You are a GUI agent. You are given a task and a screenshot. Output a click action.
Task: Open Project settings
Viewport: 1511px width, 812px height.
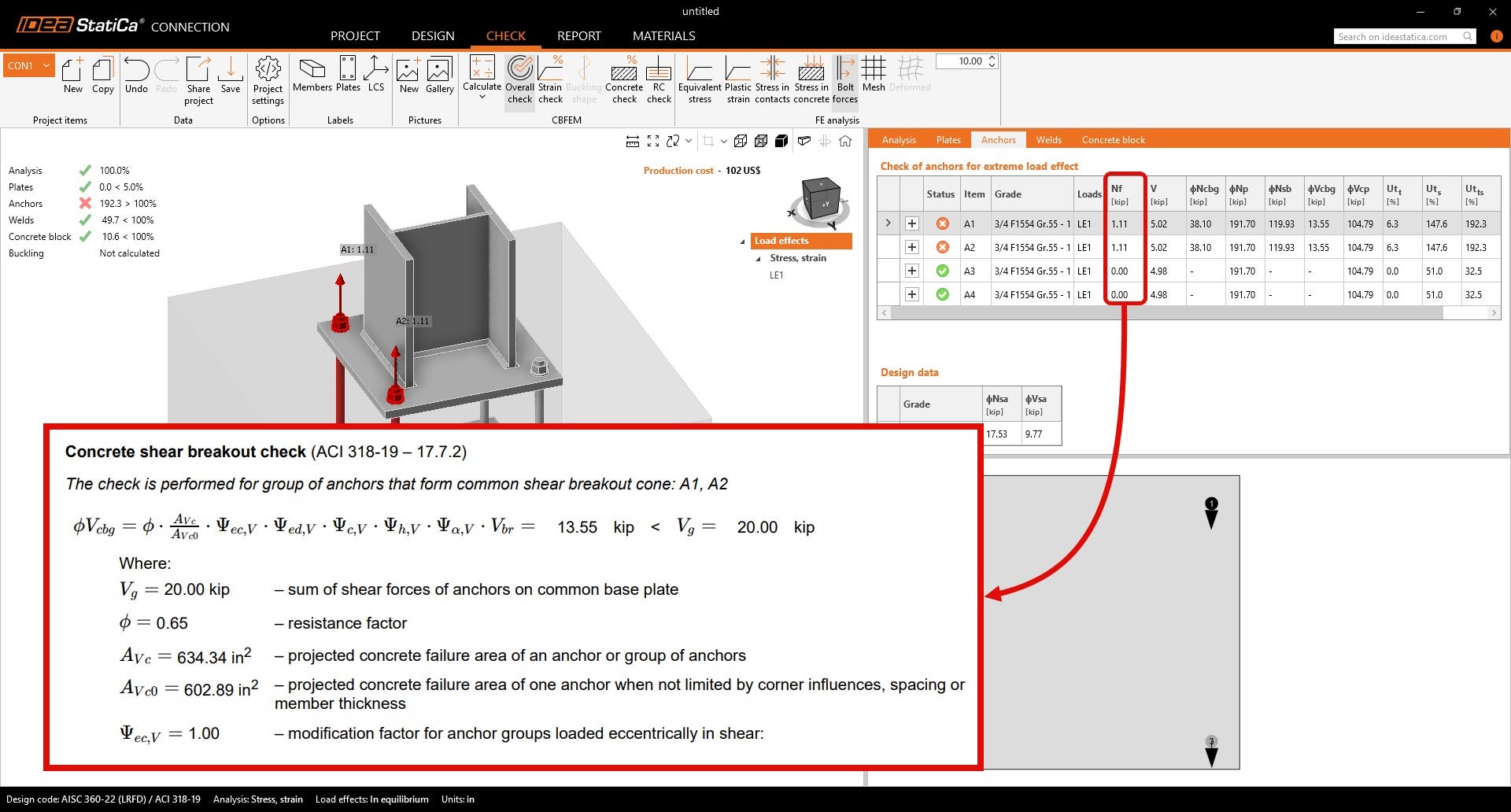pos(268,79)
